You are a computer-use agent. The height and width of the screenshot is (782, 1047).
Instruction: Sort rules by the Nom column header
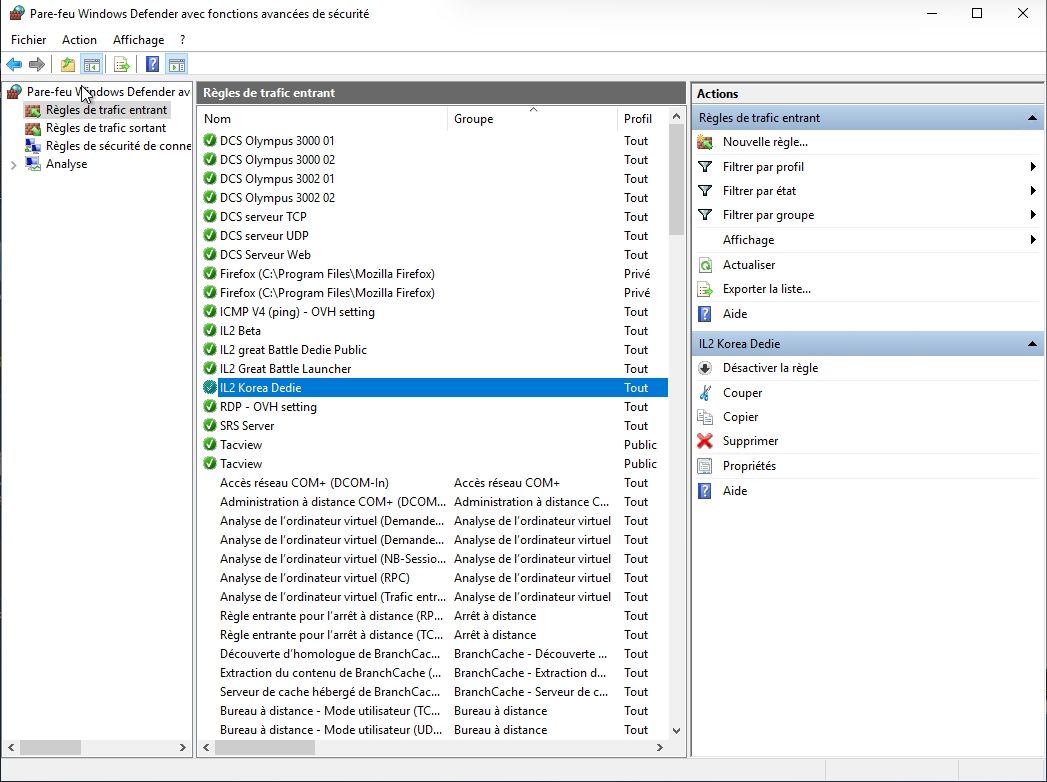pyautogui.click(x=323, y=119)
